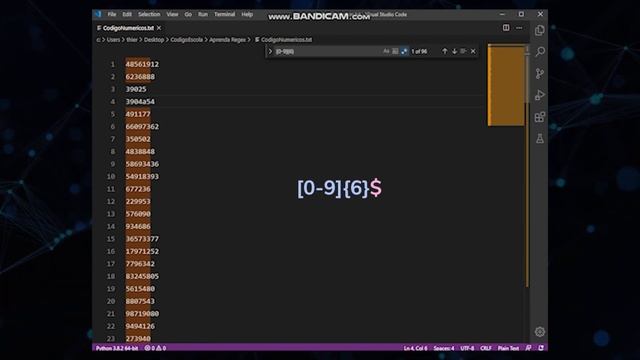Screen dimensions: 640x360
Task: Click line 3 text 39025
Action: (136, 89)
